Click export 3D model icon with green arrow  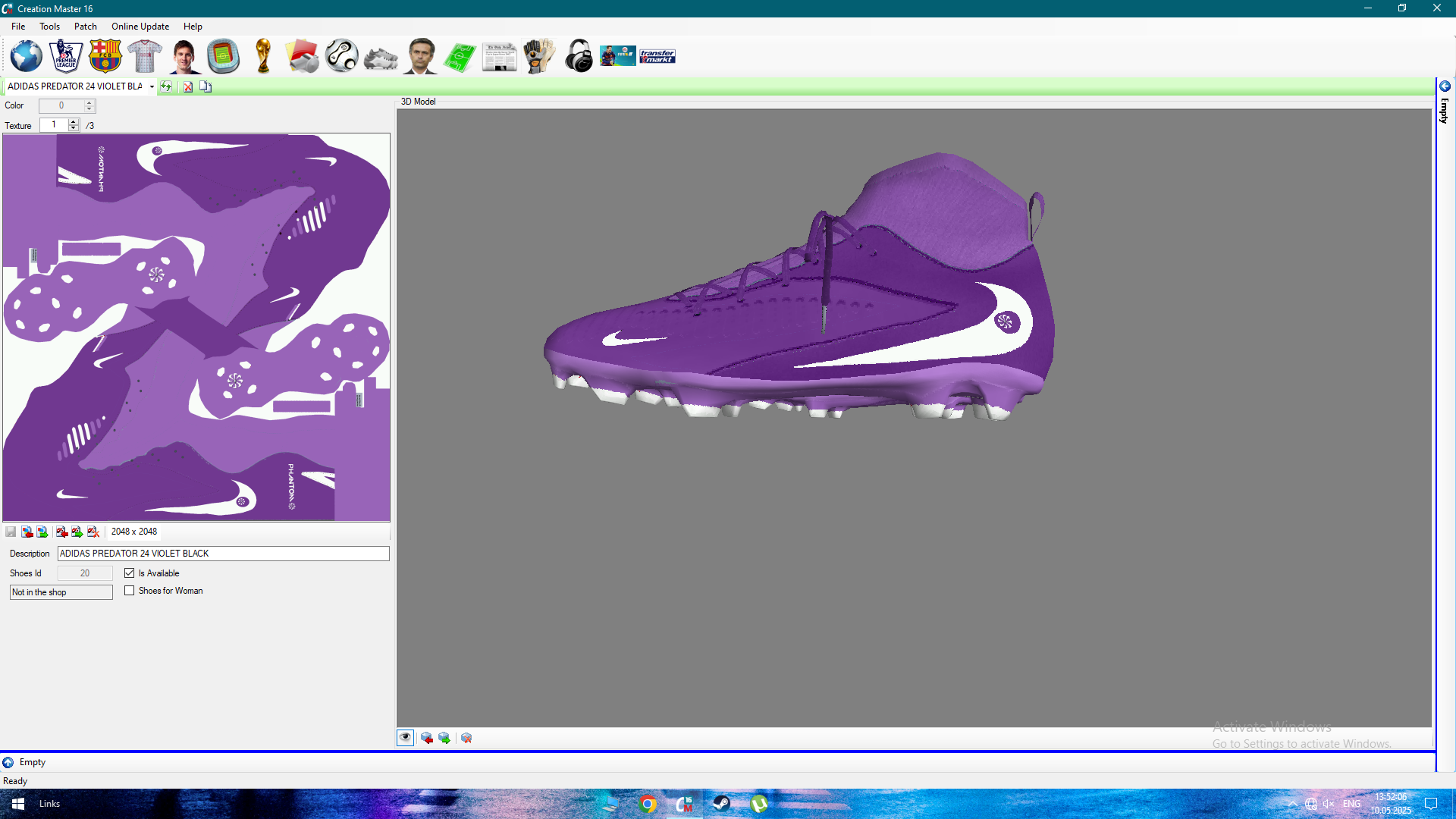[x=444, y=738]
